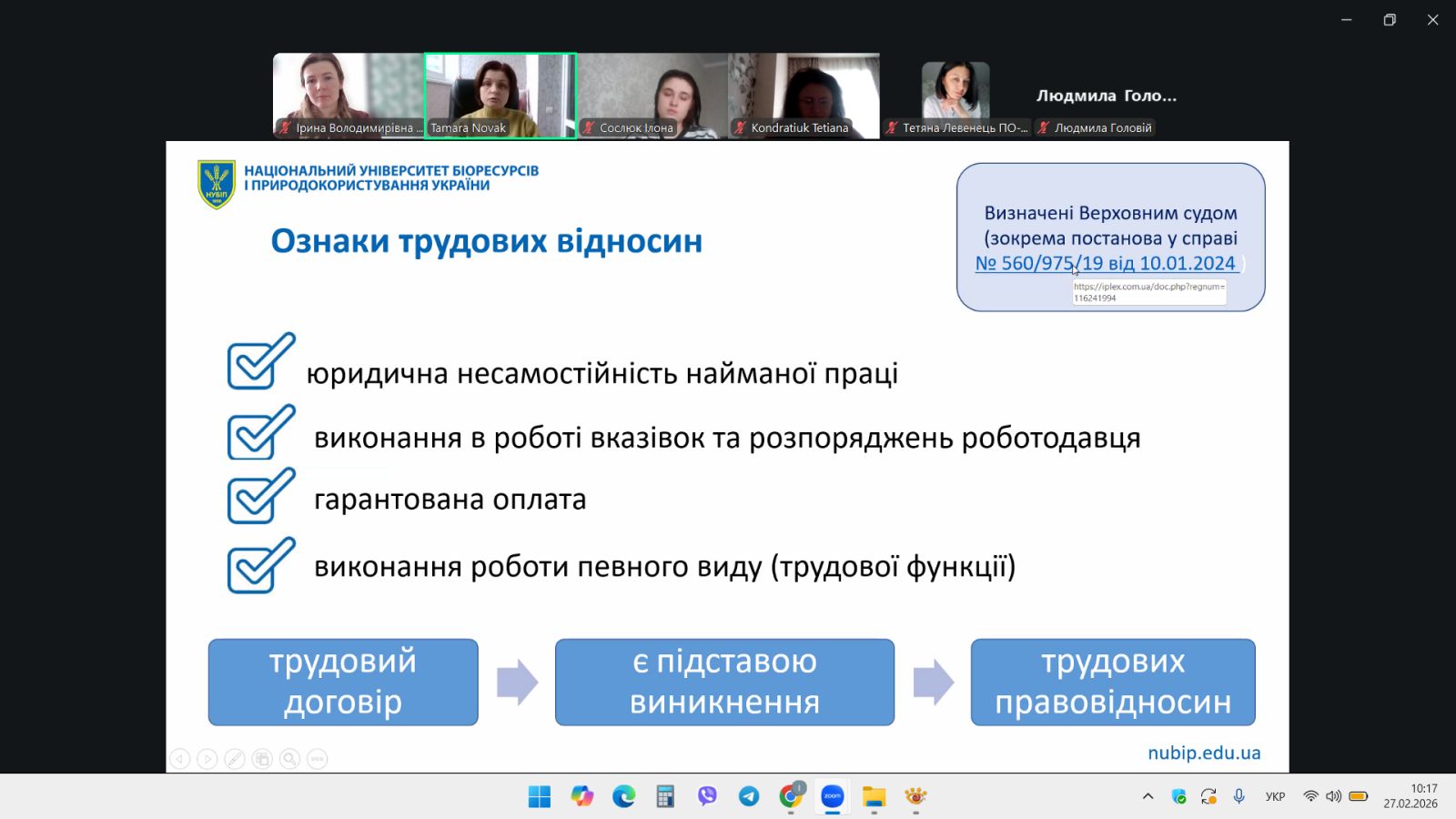This screenshot has height=819, width=1456.
Task: Open the court ruling link № 560/975/19
Action: tap(1106, 263)
